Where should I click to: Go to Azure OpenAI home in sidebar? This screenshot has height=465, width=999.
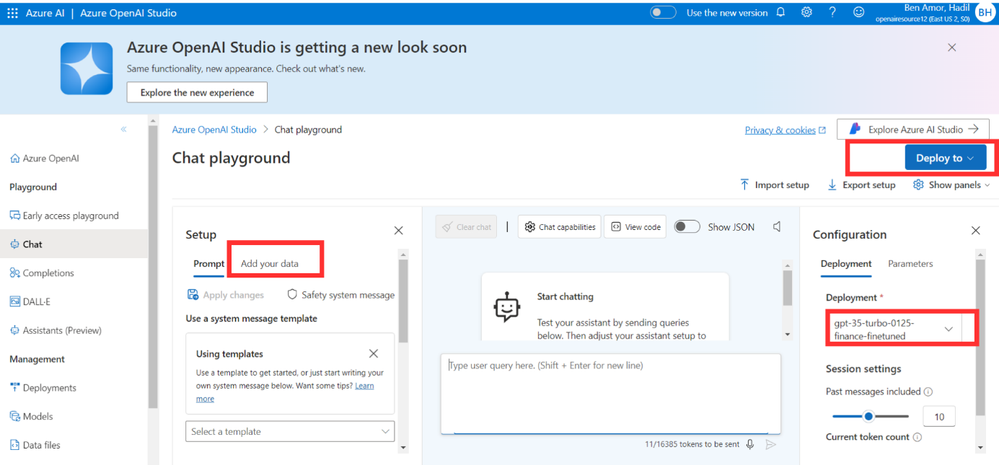click(45, 159)
